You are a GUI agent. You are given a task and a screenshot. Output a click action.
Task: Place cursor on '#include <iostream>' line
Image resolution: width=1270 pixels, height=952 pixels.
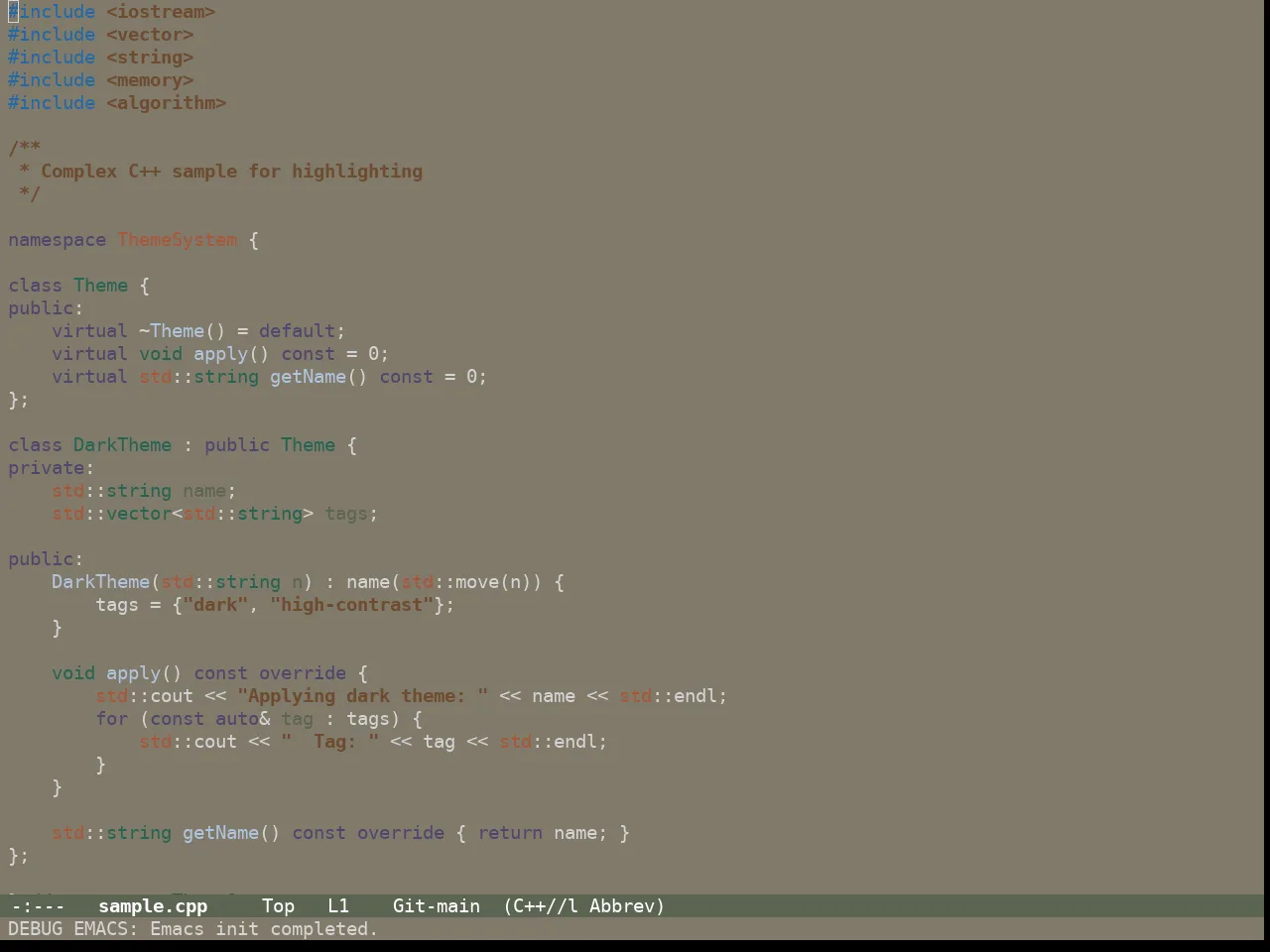pos(112,12)
